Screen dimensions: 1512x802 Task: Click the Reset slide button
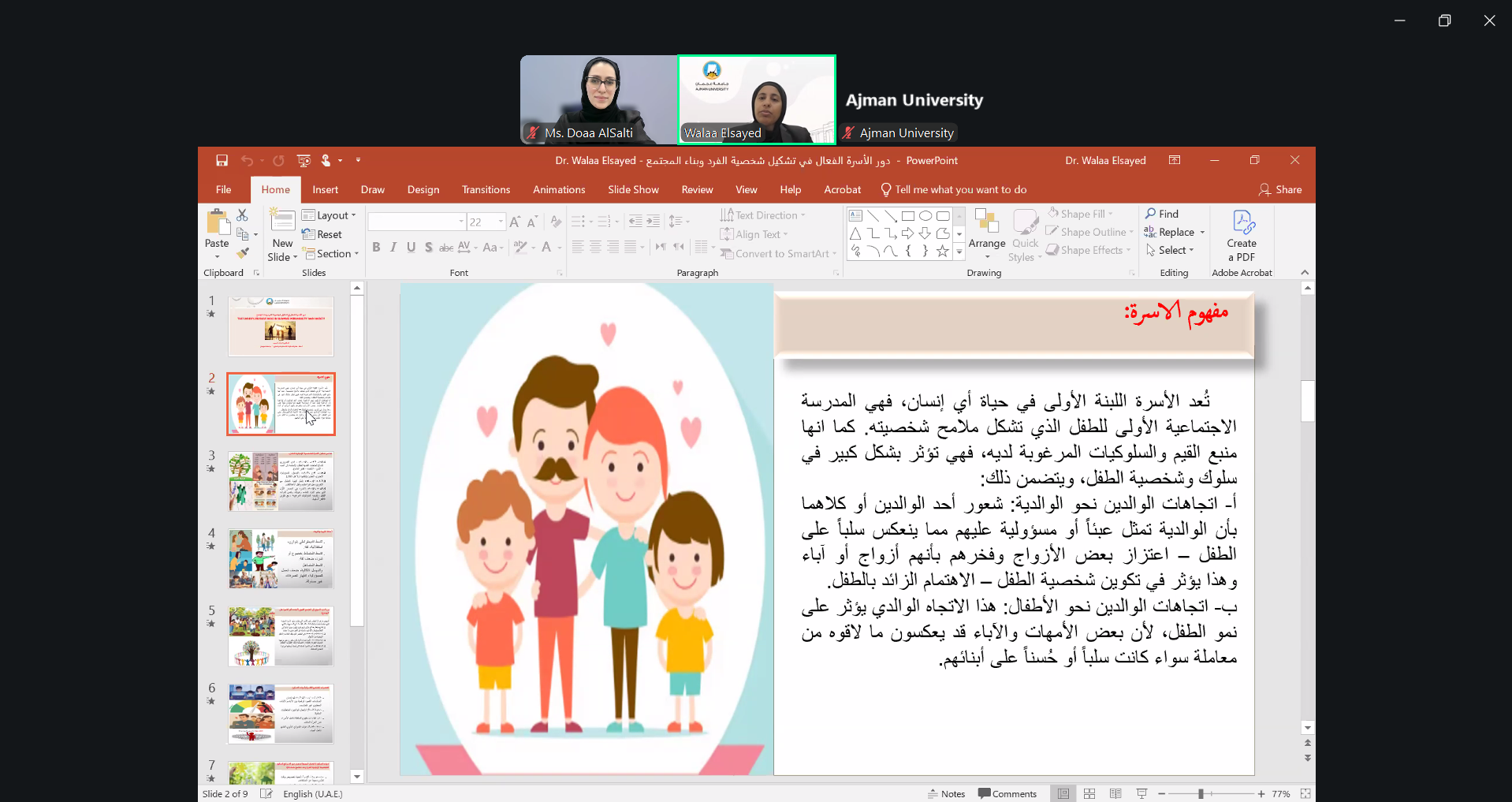322,234
